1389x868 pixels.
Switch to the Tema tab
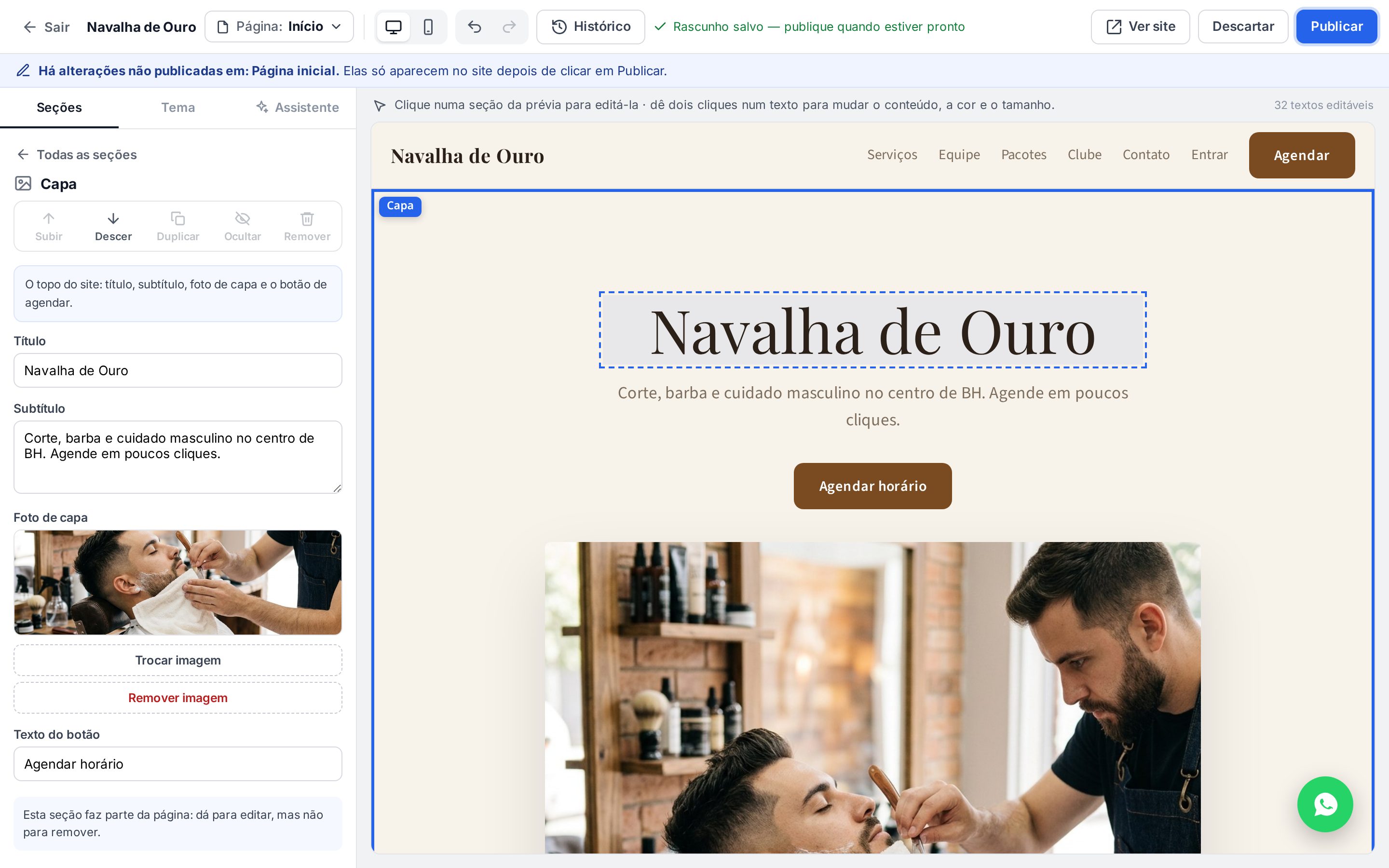(x=178, y=108)
